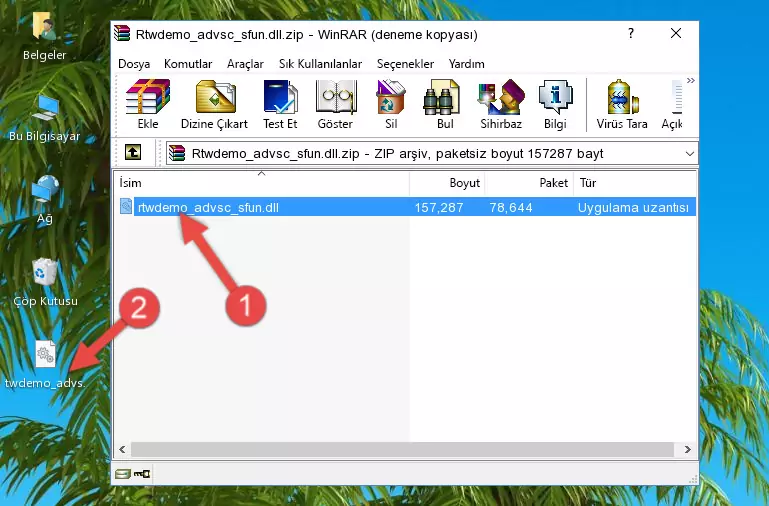The width and height of the screenshot is (769, 506).
Task: Click the Sil delete icon
Action: point(391,104)
